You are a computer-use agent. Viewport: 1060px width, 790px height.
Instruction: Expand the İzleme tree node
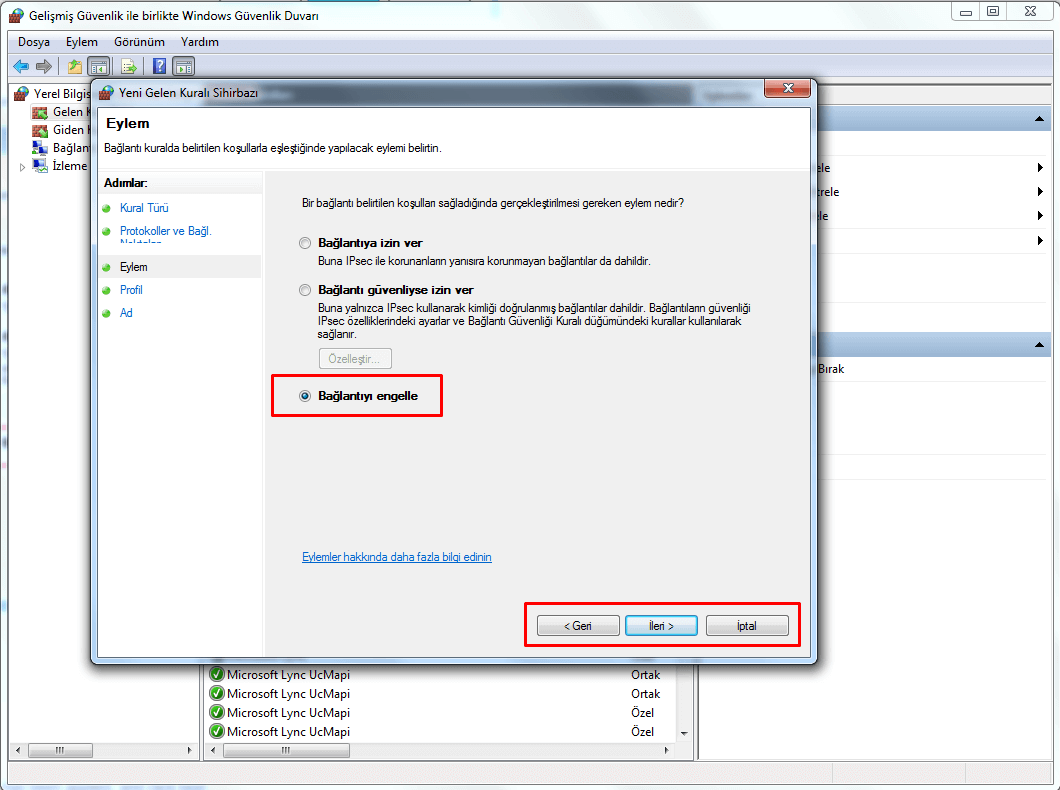(x=23, y=167)
